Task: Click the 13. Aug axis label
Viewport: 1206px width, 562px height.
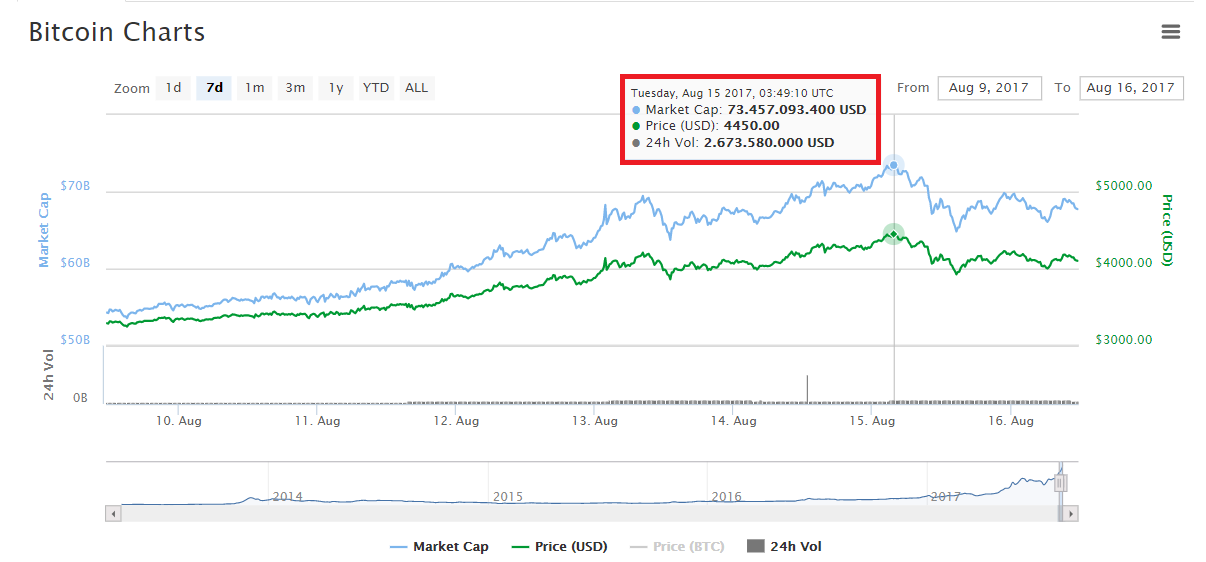Action: [595, 421]
